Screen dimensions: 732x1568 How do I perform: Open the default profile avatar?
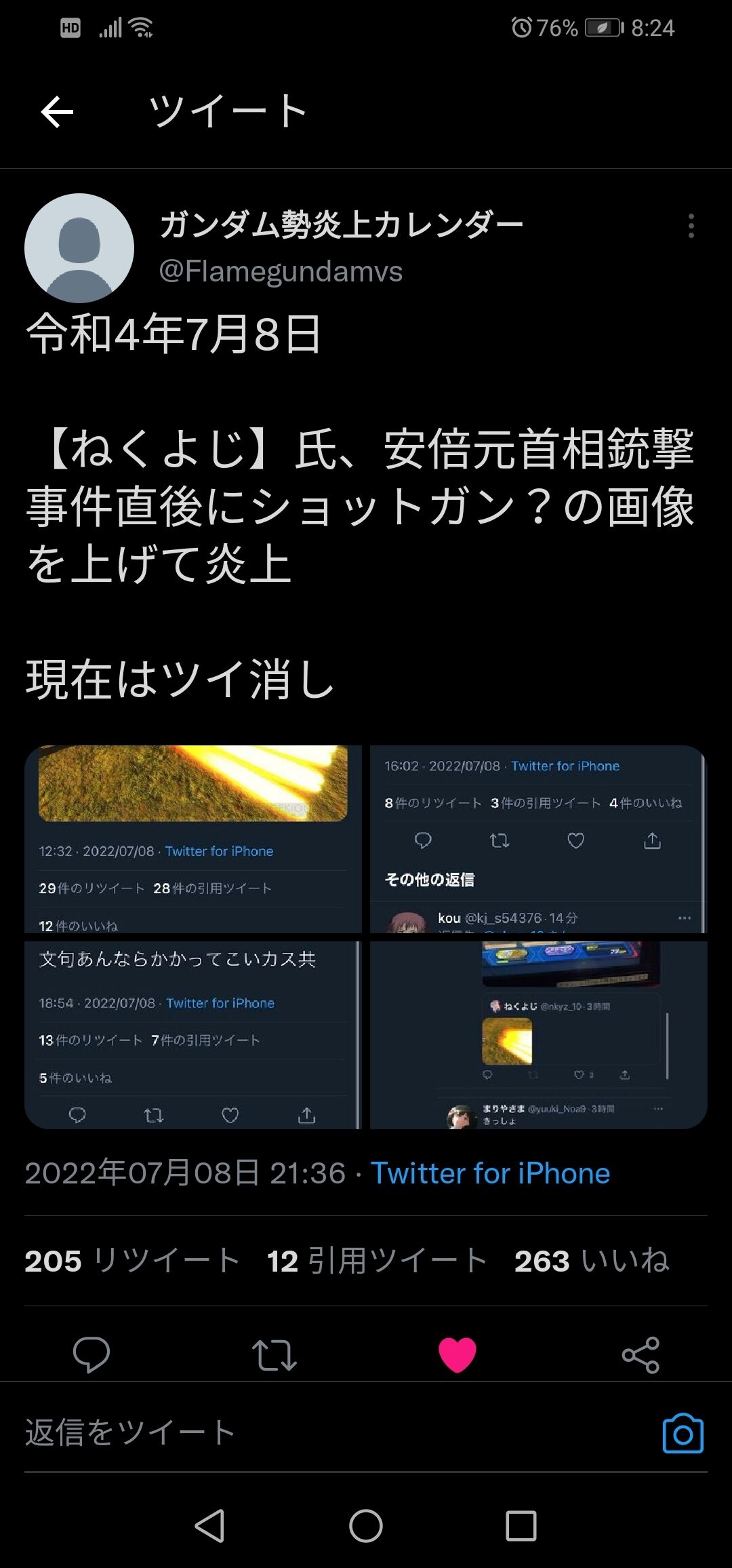pyautogui.click(x=79, y=248)
